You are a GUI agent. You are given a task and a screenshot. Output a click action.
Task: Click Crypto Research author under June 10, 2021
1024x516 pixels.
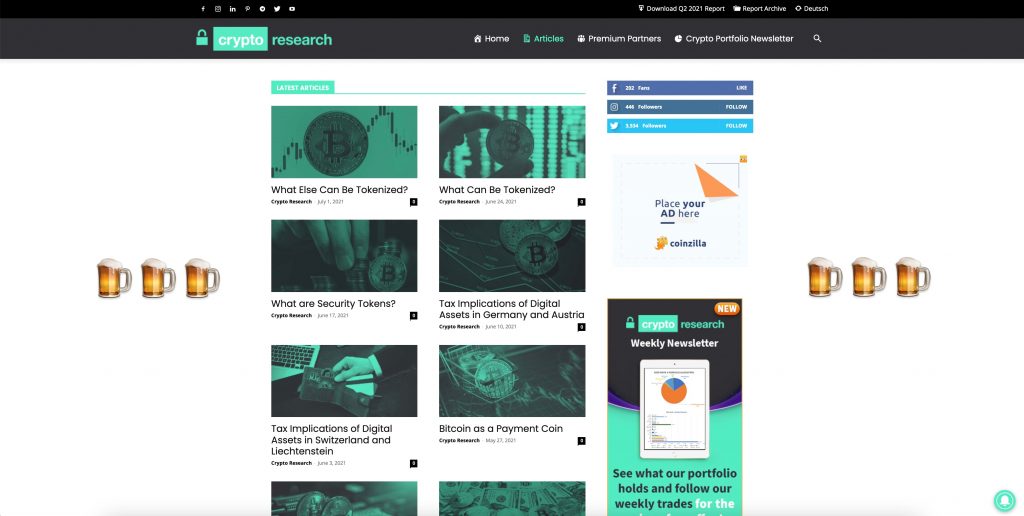coord(459,327)
